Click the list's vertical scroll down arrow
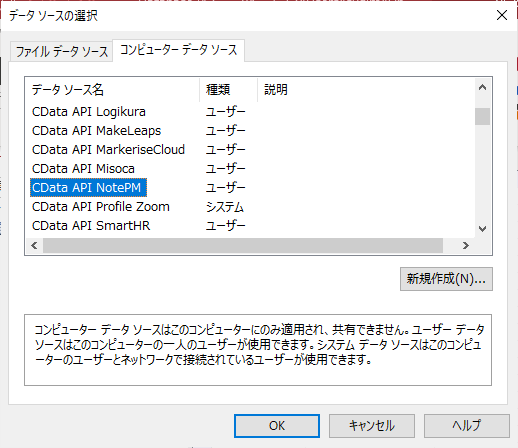 pyautogui.click(x=482, y=229)
